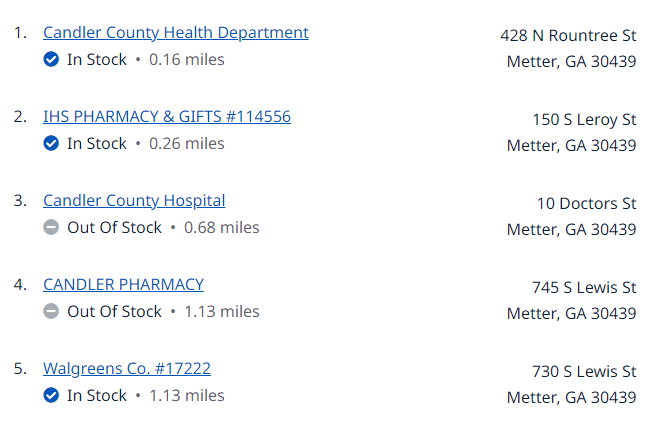This screenshot has width=652, height=433.
Task: Click out-of-stock icon for CANDLER PHARMACY
Action: coord(51,312)
